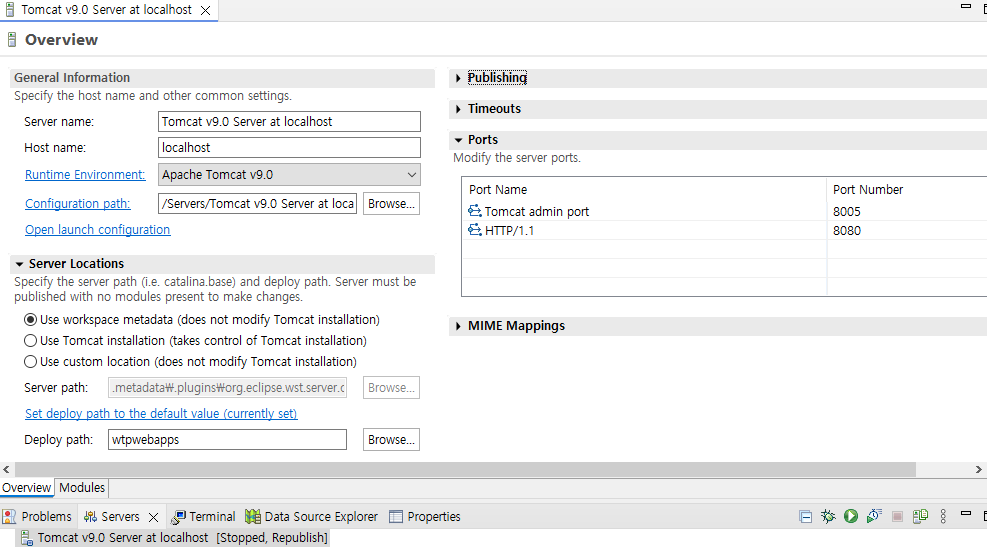The width and height of the screenshot is (987, 549).
Task: Click the Servers view icon
Action: [x=91, y=517]
